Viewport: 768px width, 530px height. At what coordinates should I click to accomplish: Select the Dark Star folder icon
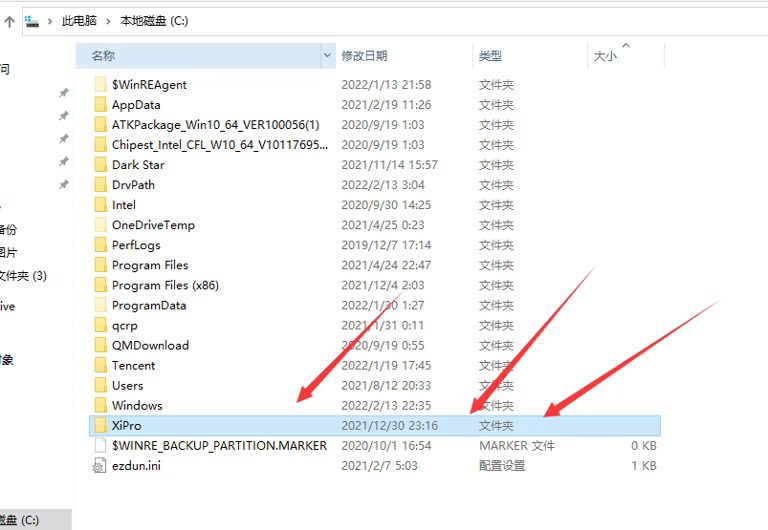coord(100,165)
